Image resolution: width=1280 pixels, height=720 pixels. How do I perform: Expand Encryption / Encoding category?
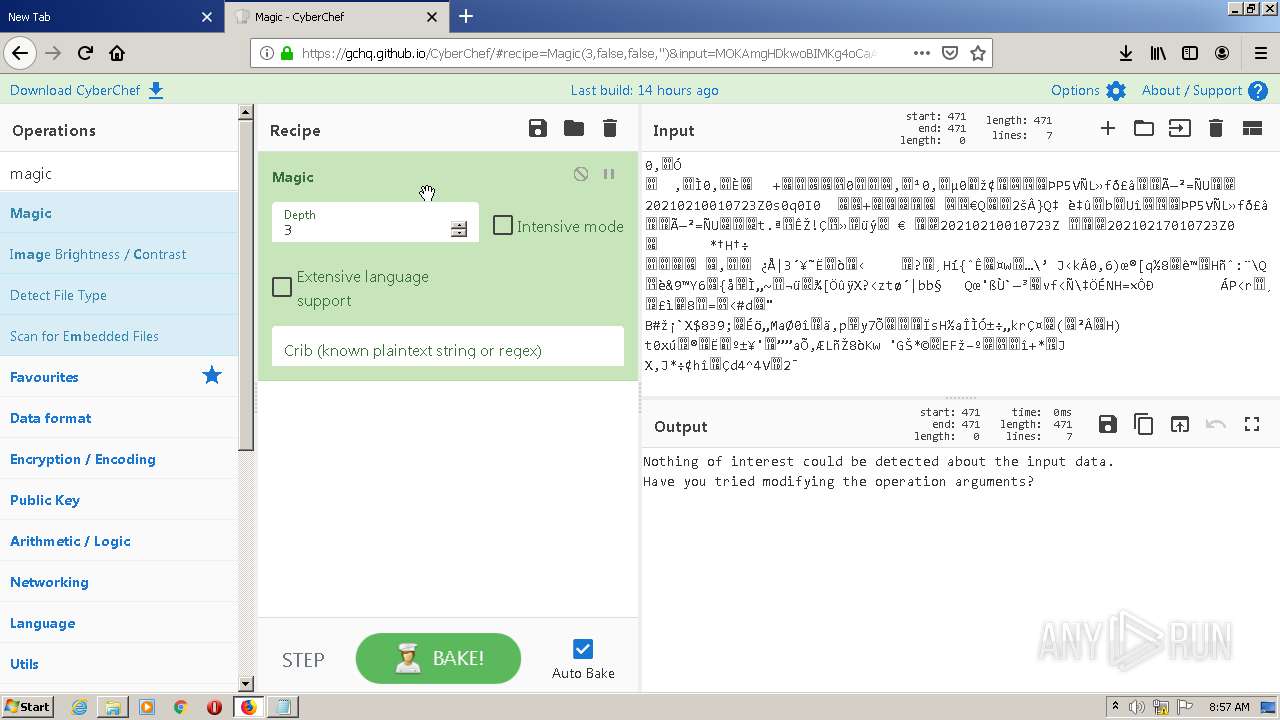click(119, 459)
